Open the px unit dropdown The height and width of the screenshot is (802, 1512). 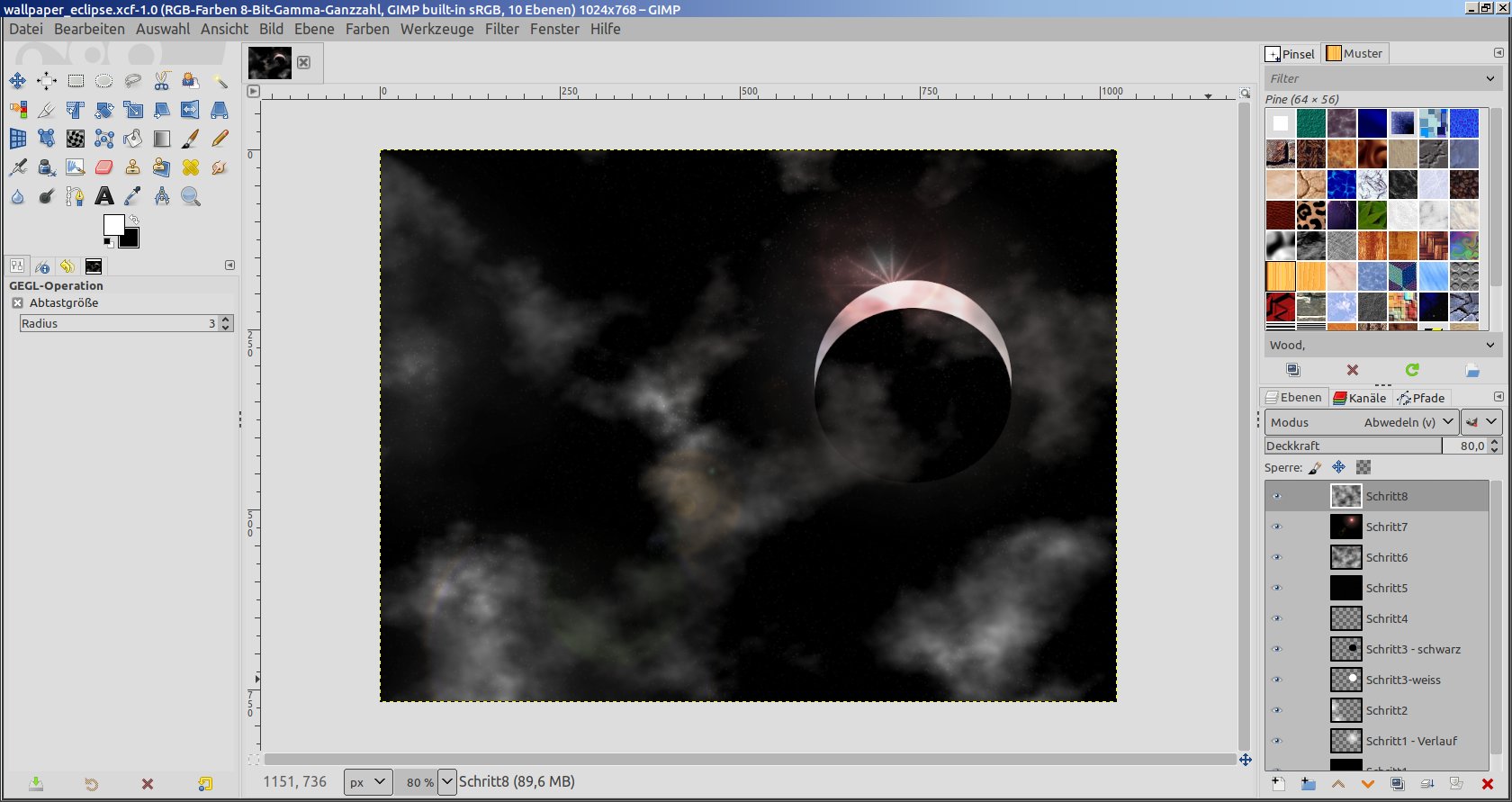[367, 782]
